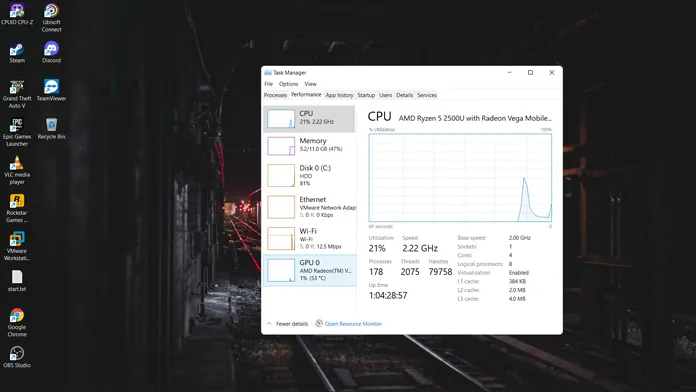Click the 178 processes value
Viewport: 696px width, 392px height.
pyautogui.click(x=376, y=272)
